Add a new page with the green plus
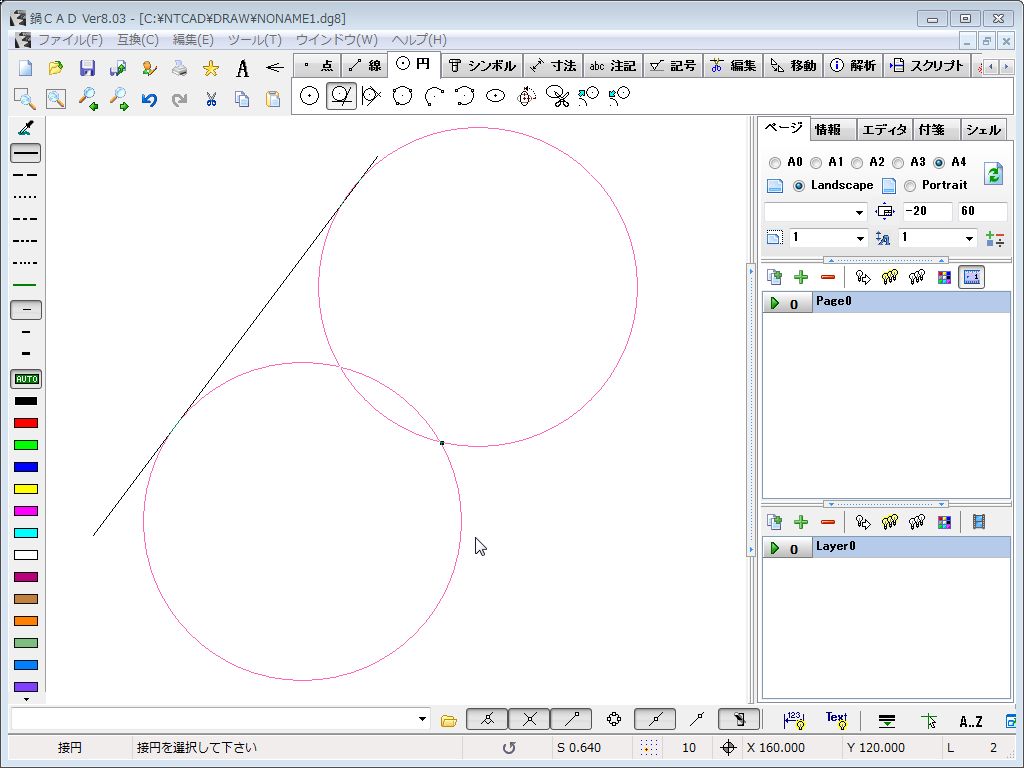1024x768 pixels. (x=801, y=277)
